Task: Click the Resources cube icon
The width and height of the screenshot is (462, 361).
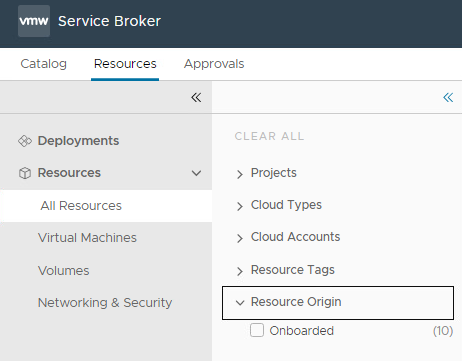Action: point(25,173)
